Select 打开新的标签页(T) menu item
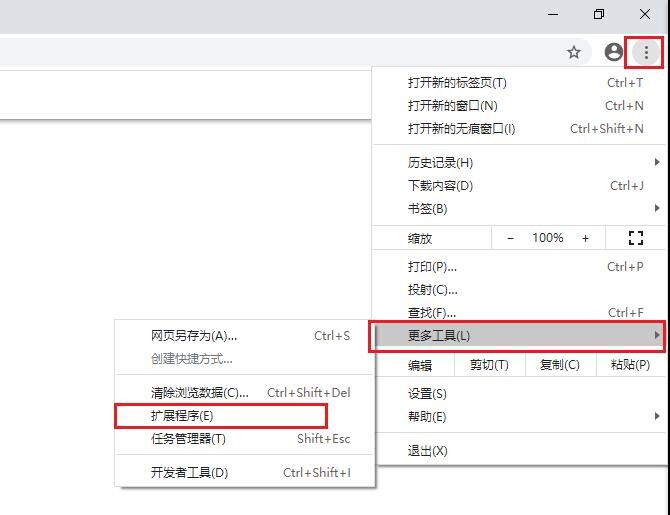 click(x=457, y=82)
